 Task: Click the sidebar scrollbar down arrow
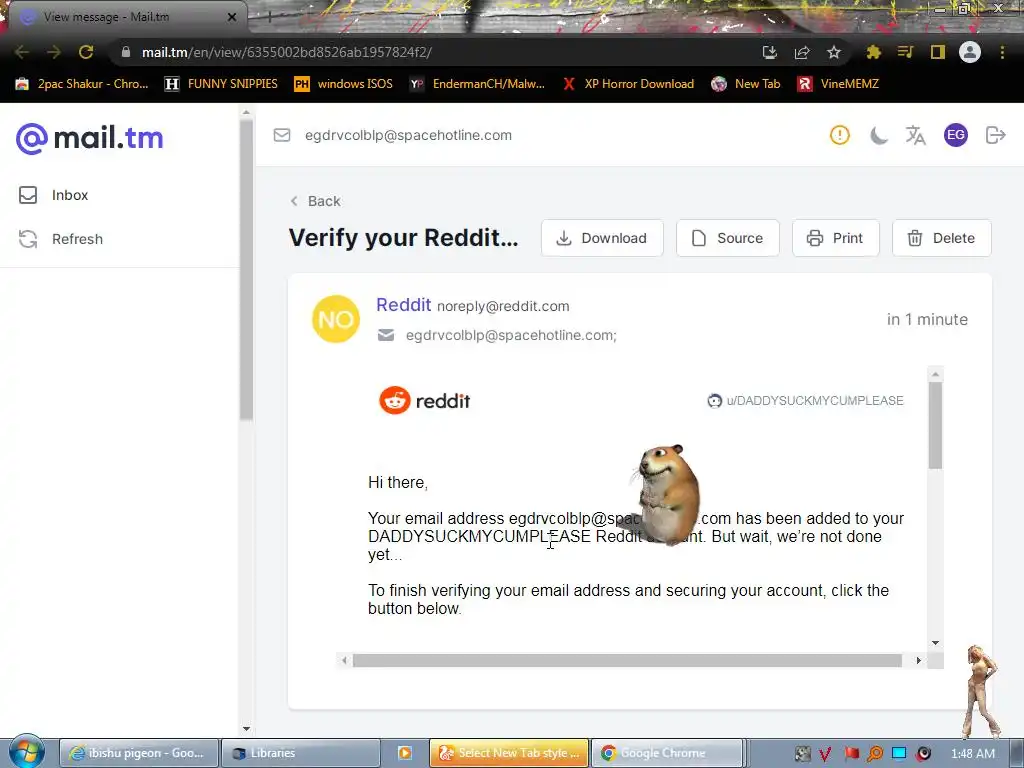coord(246,729)
